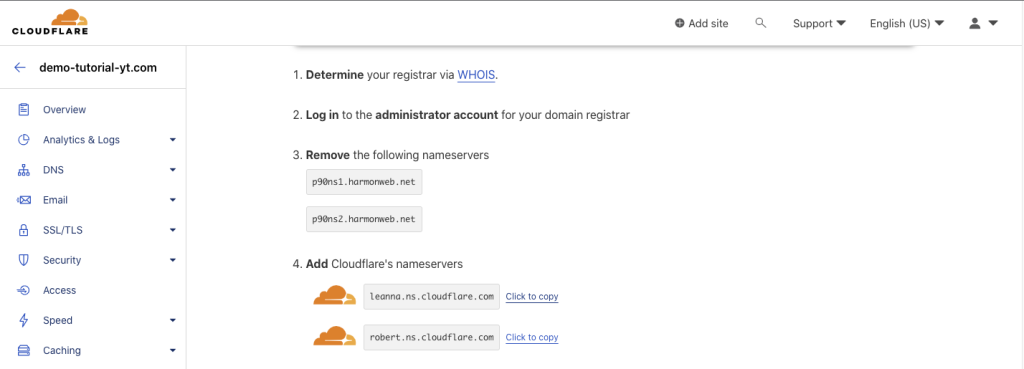This screenshot has height=369, width=1024.
Task: Click the Overview clipboard icon
Action: tap(24, 110)
